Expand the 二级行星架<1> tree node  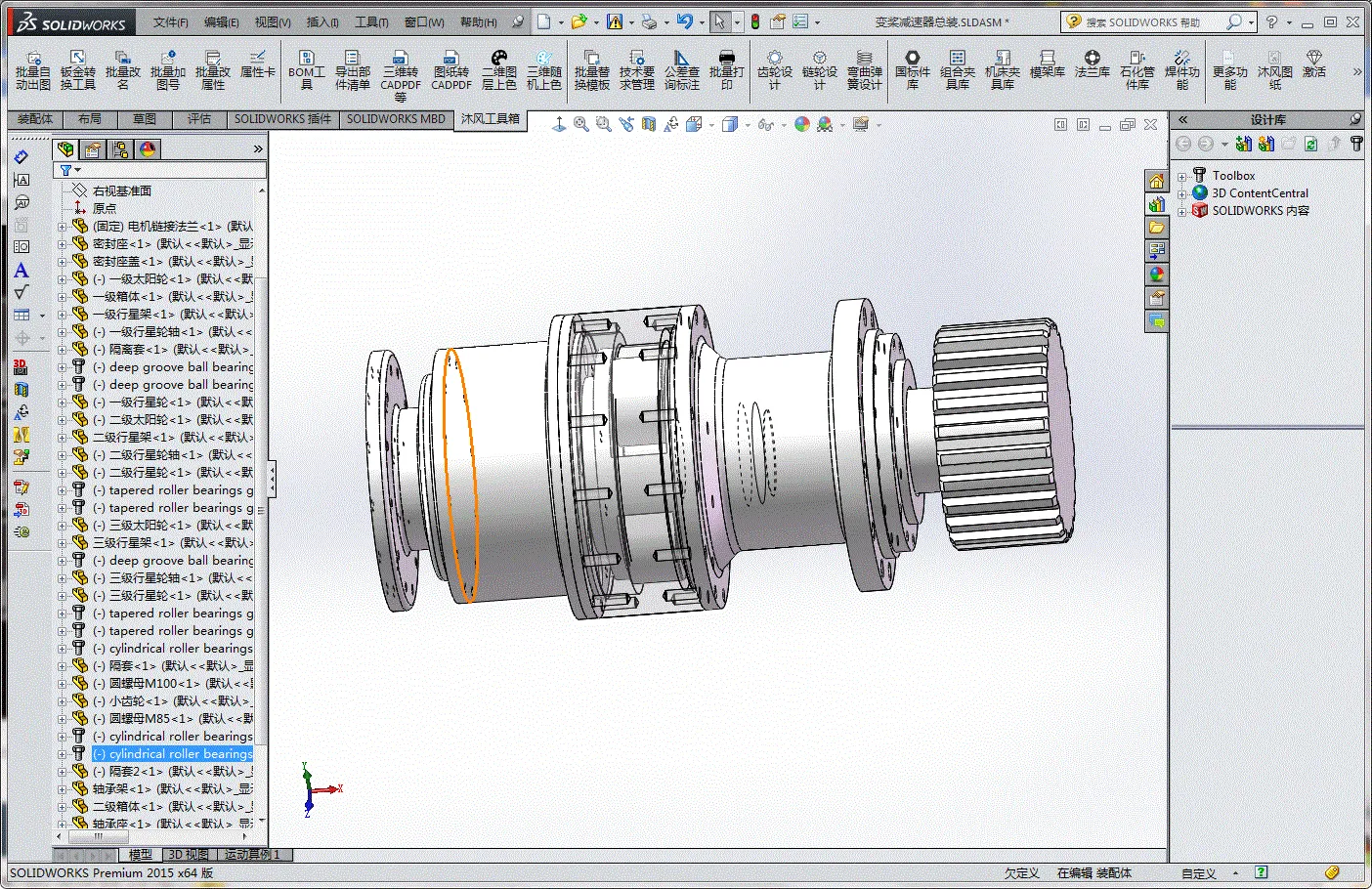pyautogui.click(x=62, y=438)
